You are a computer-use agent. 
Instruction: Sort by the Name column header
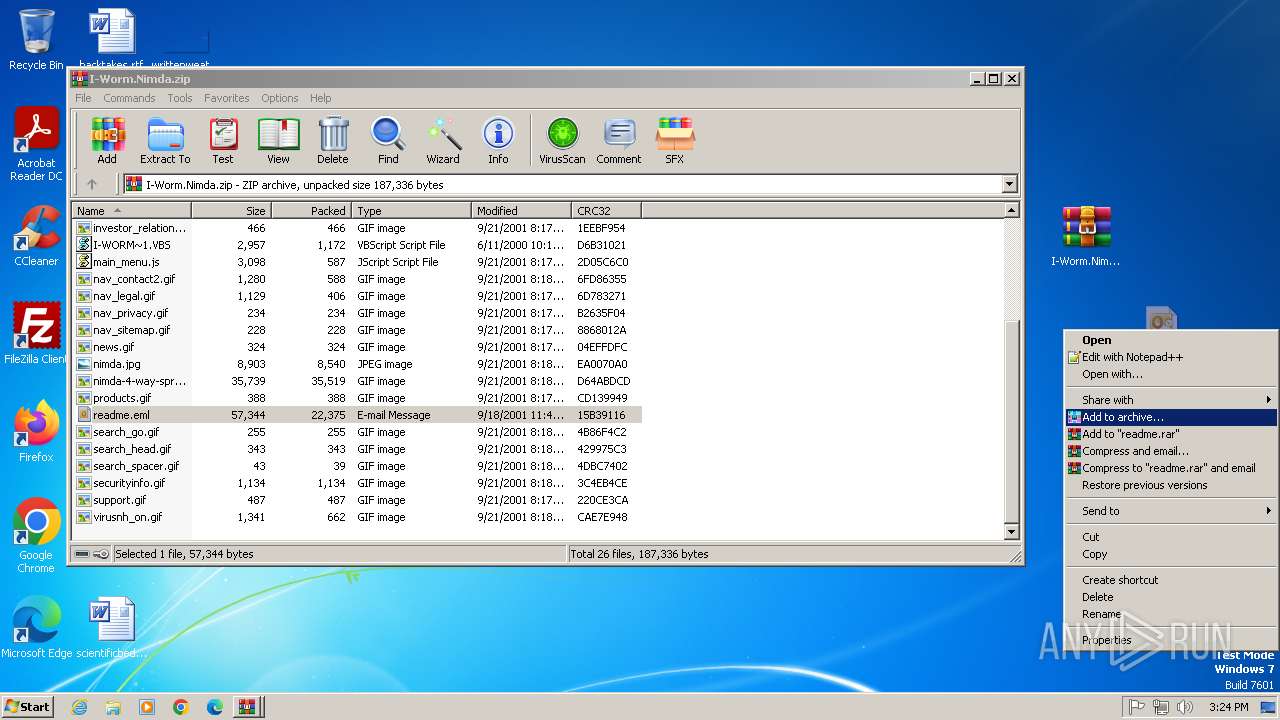(132, 210)
